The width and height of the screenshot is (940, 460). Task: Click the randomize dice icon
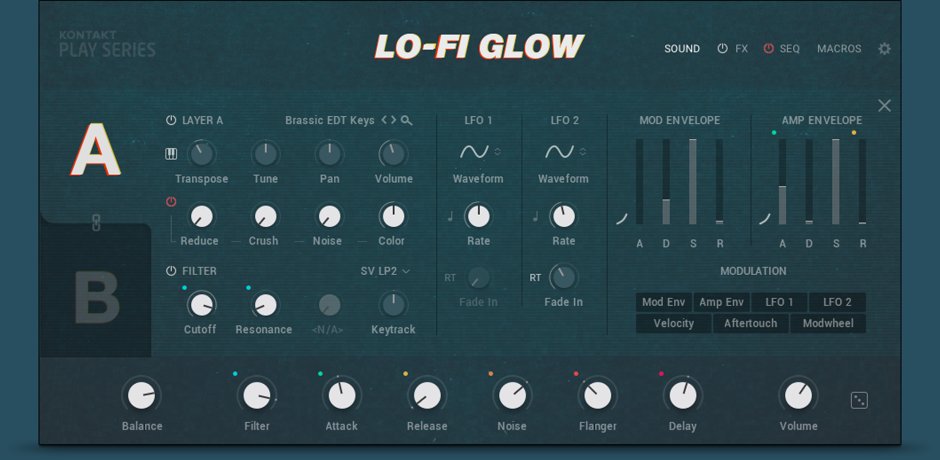click(859, 400)
